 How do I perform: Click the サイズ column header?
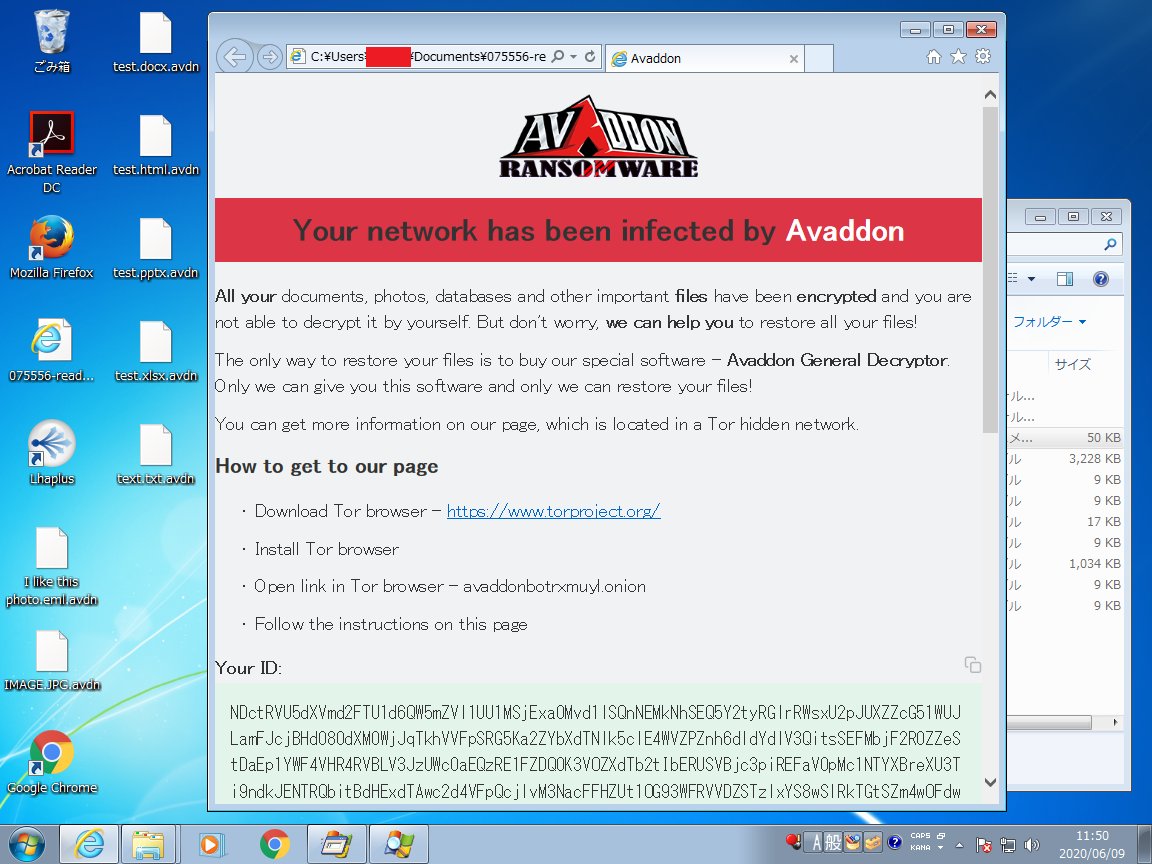pos(1073,364)
